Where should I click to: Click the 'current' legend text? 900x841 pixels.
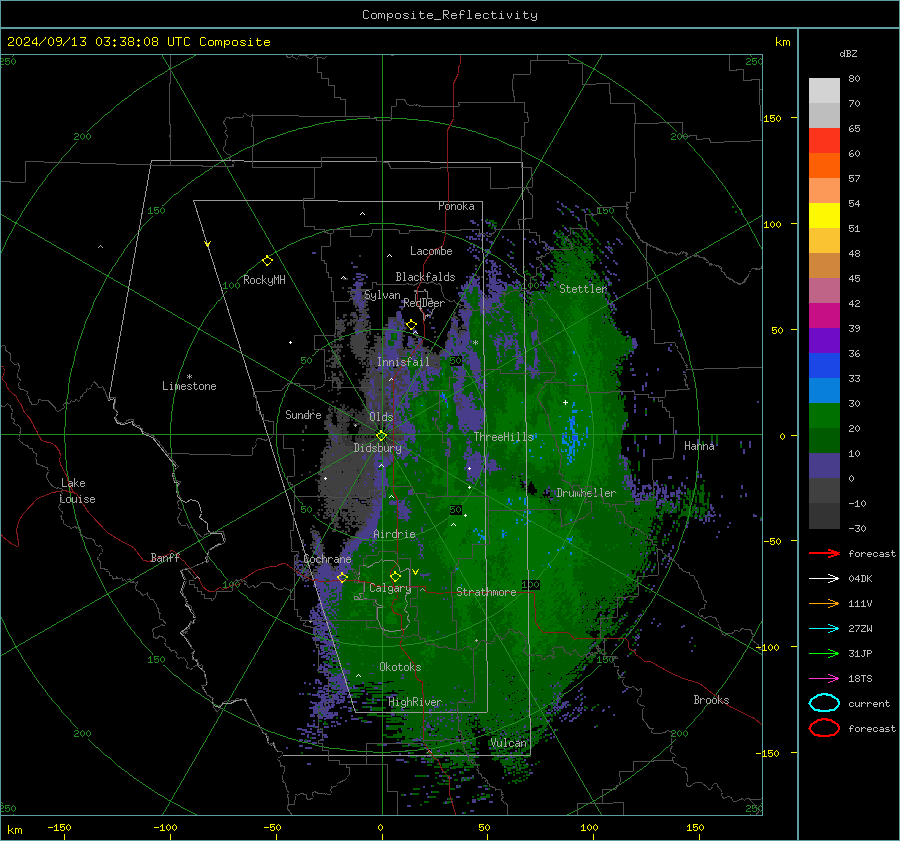tap(869, 703)
